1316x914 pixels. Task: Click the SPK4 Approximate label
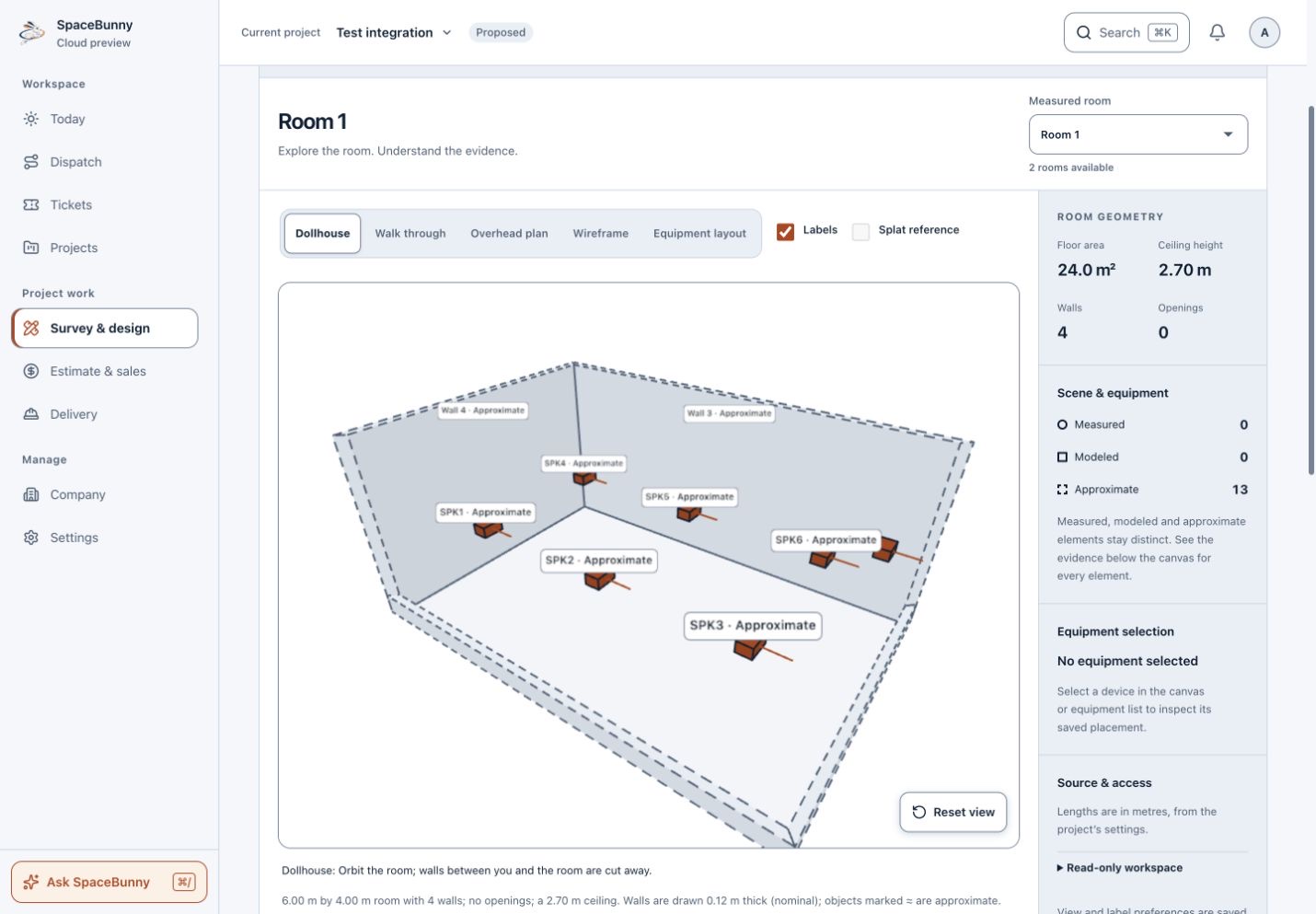click(583, 464)
